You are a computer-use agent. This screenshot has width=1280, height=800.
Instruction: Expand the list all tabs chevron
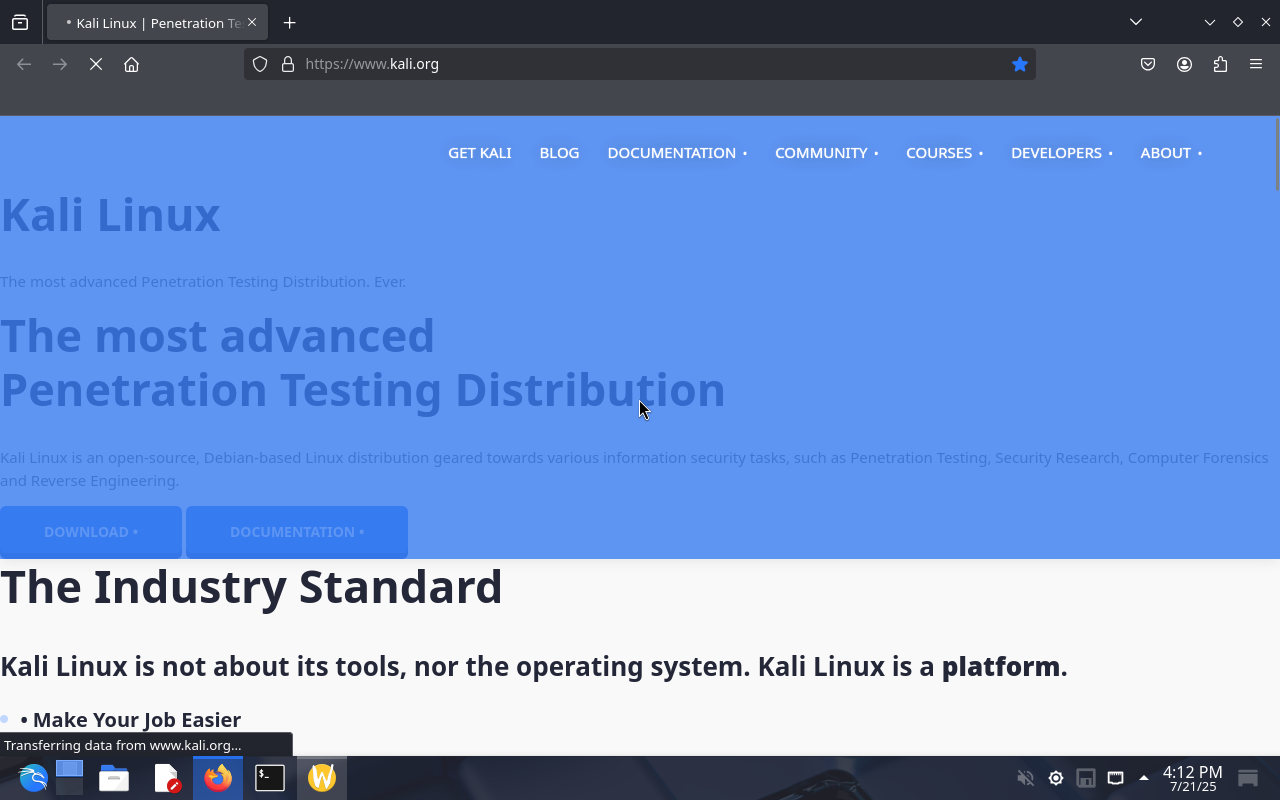coord(1136,22)
